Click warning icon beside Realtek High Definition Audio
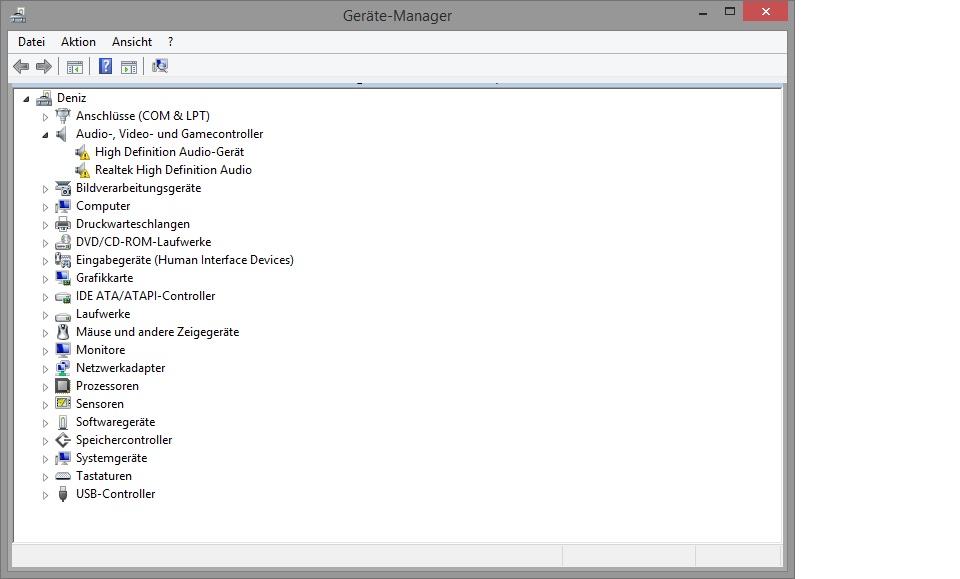The height and width of the screenshot is (579, 960). pos(82,170)
